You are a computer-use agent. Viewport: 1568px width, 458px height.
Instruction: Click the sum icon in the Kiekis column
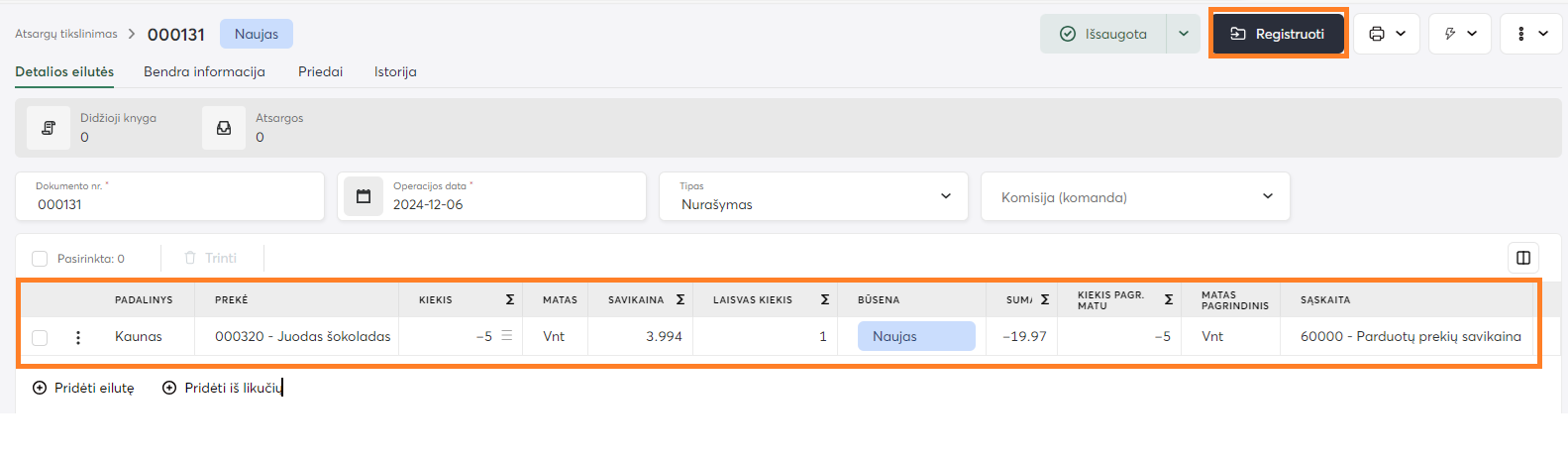click(x=510, y=299)
